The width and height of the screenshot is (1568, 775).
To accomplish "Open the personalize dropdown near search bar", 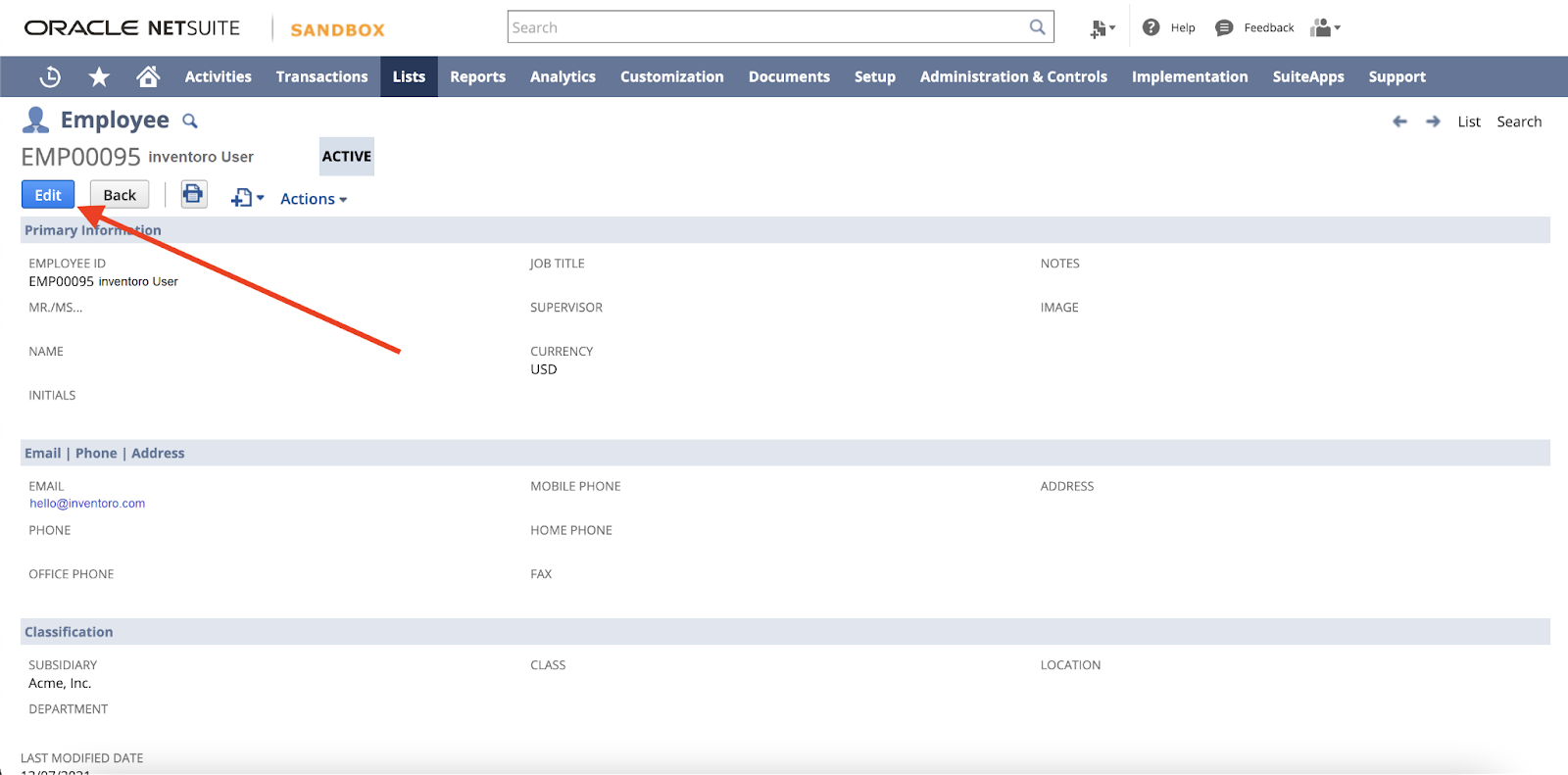I will click(1102, 28).
